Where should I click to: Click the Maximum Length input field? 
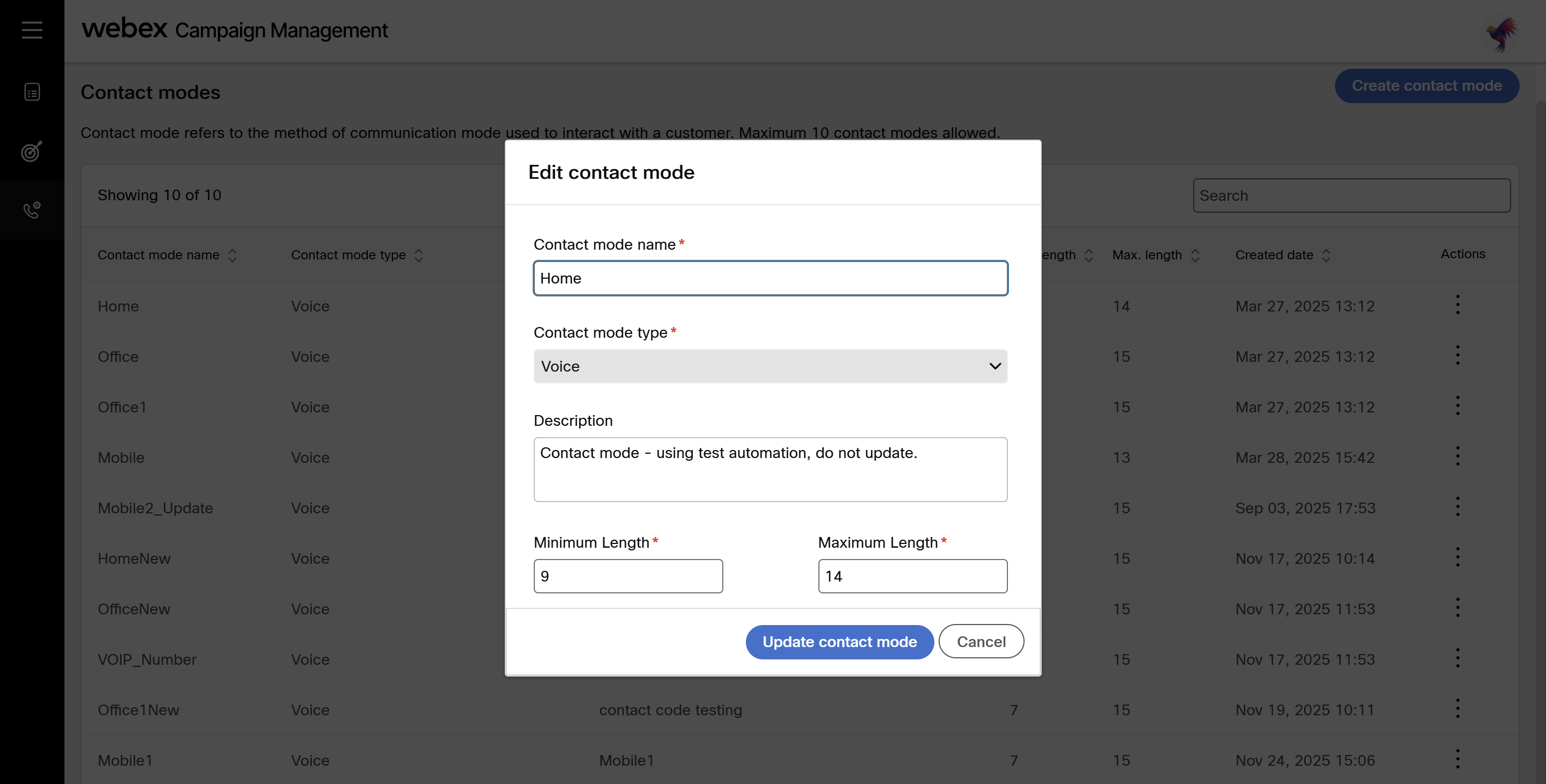(x=912, y=576)
